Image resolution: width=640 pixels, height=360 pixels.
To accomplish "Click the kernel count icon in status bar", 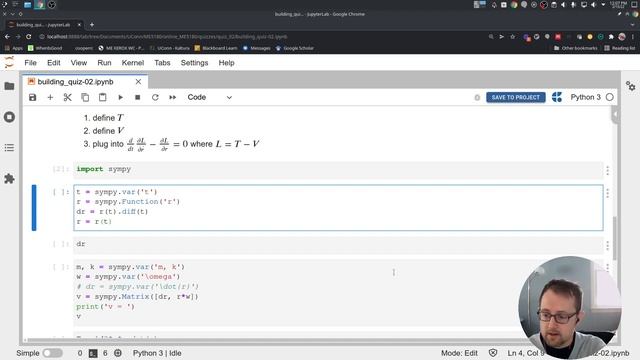I will tap(118, 353).
